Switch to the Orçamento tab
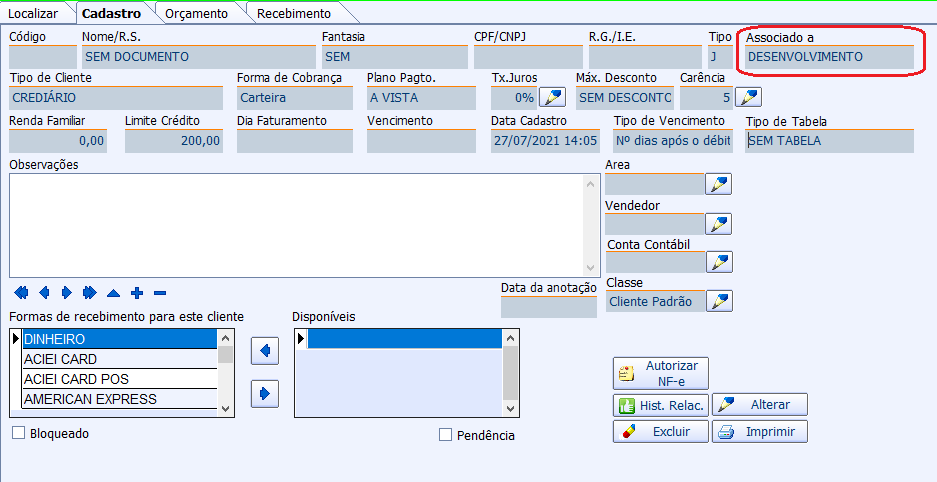Screen dimensions: 937x482 [x=196, y=13]
